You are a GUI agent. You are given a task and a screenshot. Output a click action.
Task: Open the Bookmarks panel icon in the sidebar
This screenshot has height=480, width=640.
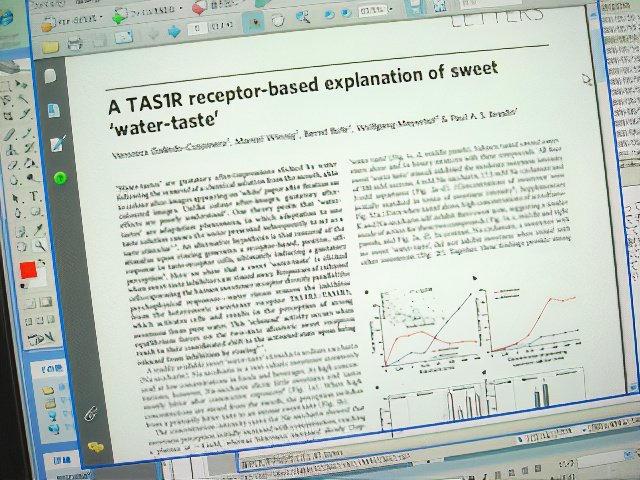(54, 110)
